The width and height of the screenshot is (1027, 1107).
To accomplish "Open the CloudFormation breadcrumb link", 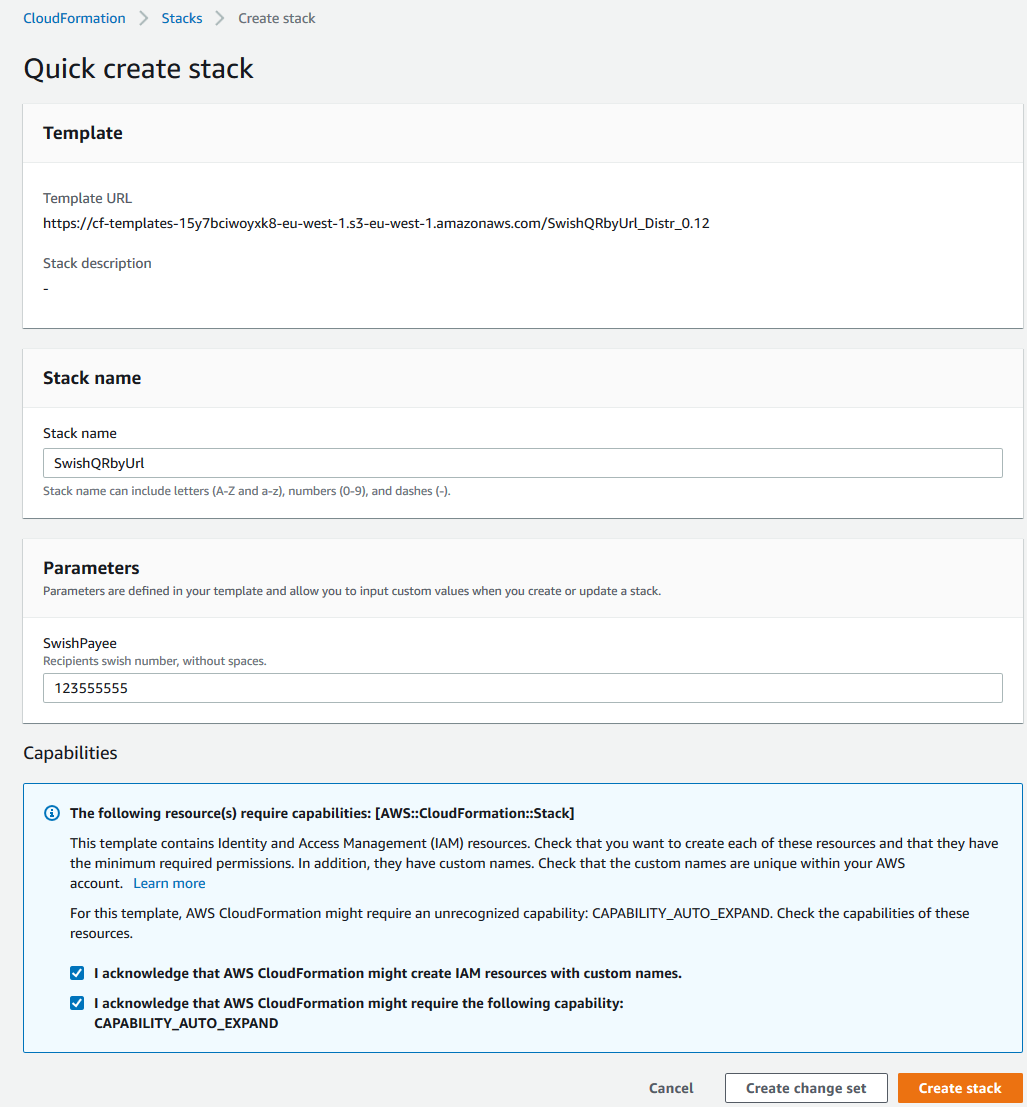I will 74,18.
